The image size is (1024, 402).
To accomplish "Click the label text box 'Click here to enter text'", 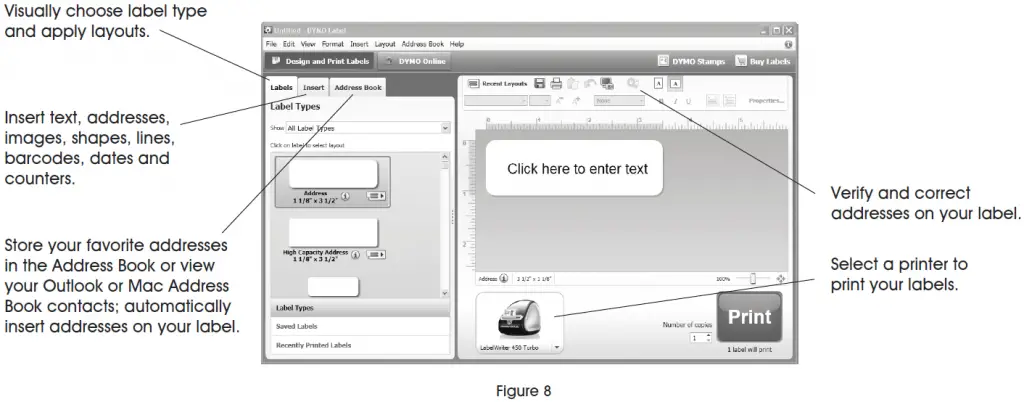I will coord(574,168).
